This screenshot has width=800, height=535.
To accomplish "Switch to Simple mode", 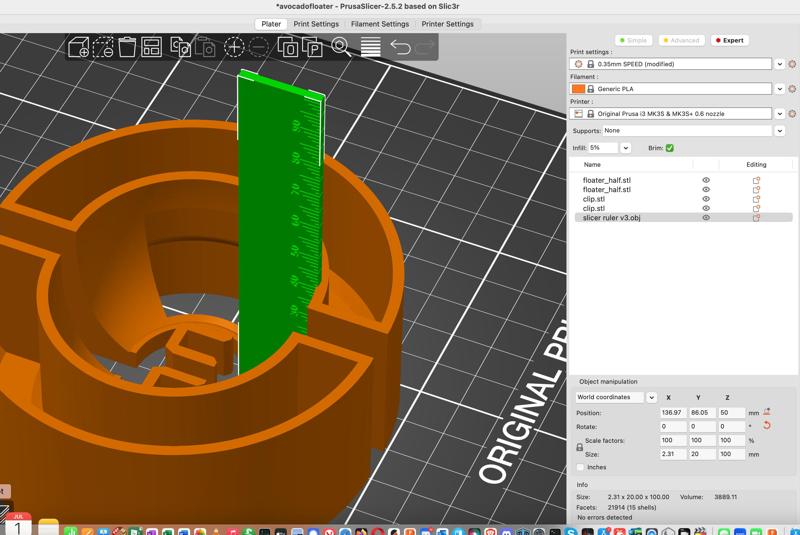I will 633,40.
